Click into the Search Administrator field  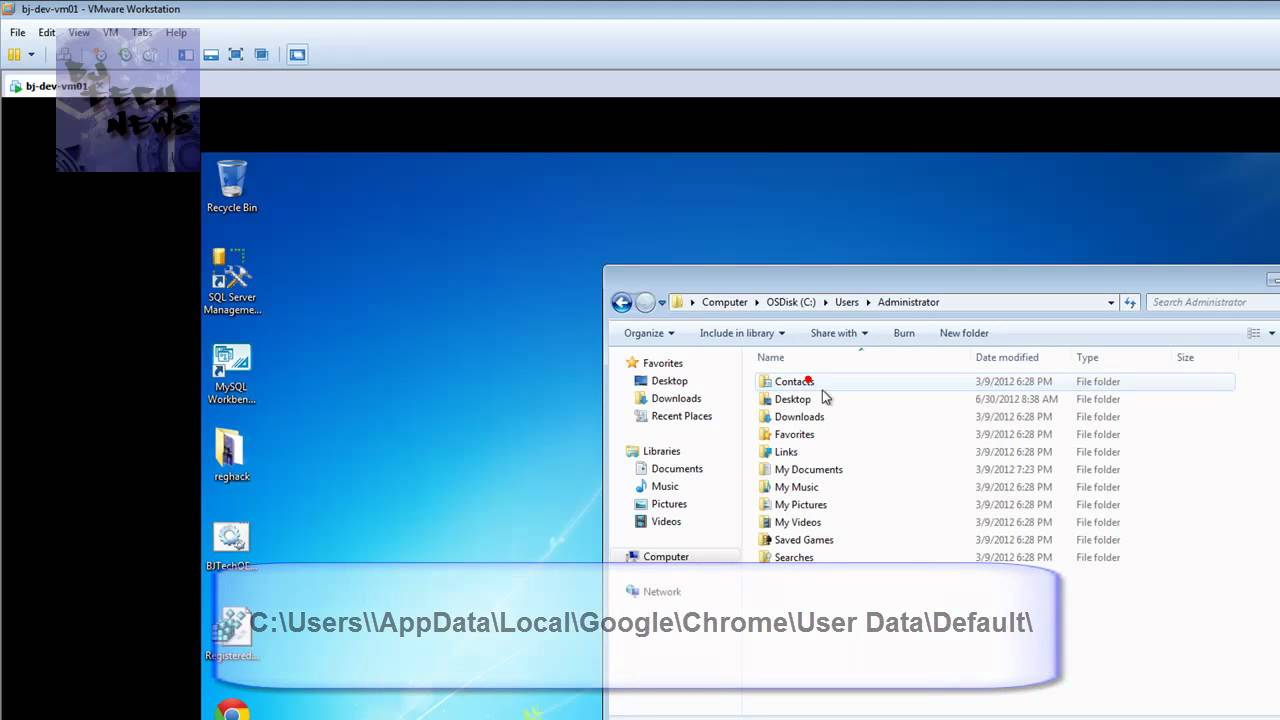[1212, 302]
